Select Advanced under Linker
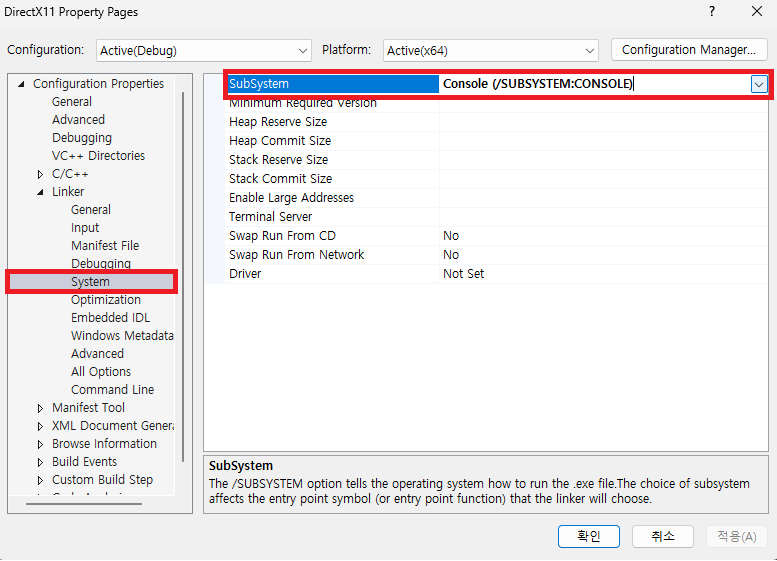This screenshot has width=777, height=561. (x=97, y=354)
